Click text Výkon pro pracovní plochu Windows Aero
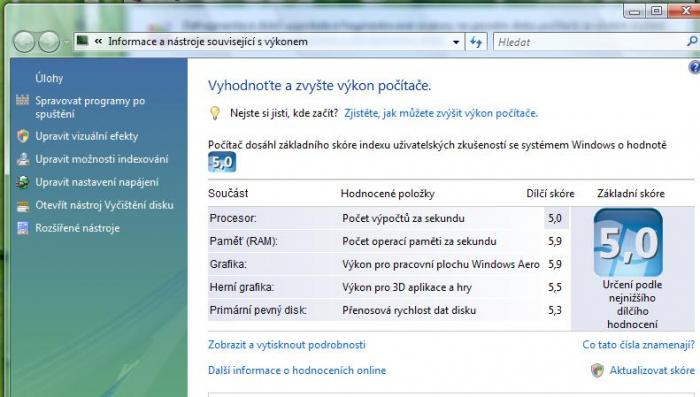This screenshot has height=397, width=700. pyautogui.click(x=441, y=264)
